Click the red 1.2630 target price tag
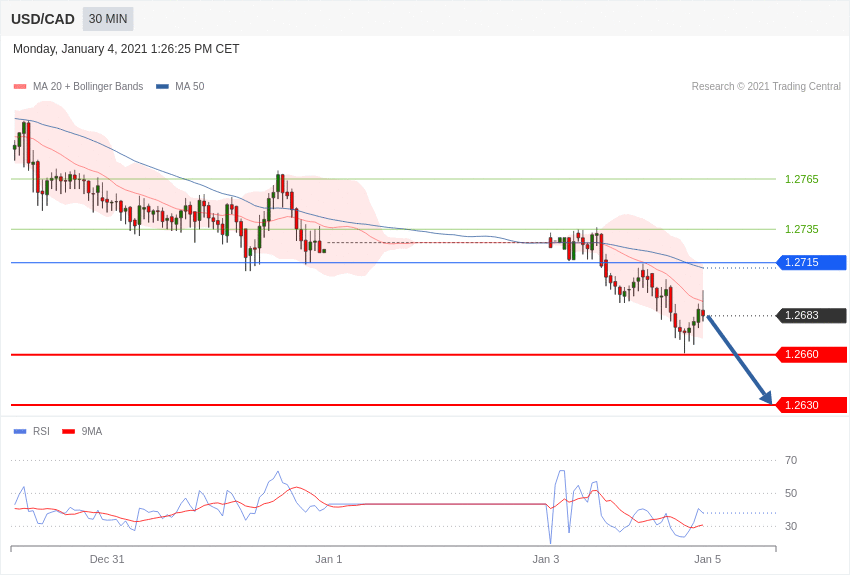The width and height of the screenshot is (850, 576). [812, 405]
